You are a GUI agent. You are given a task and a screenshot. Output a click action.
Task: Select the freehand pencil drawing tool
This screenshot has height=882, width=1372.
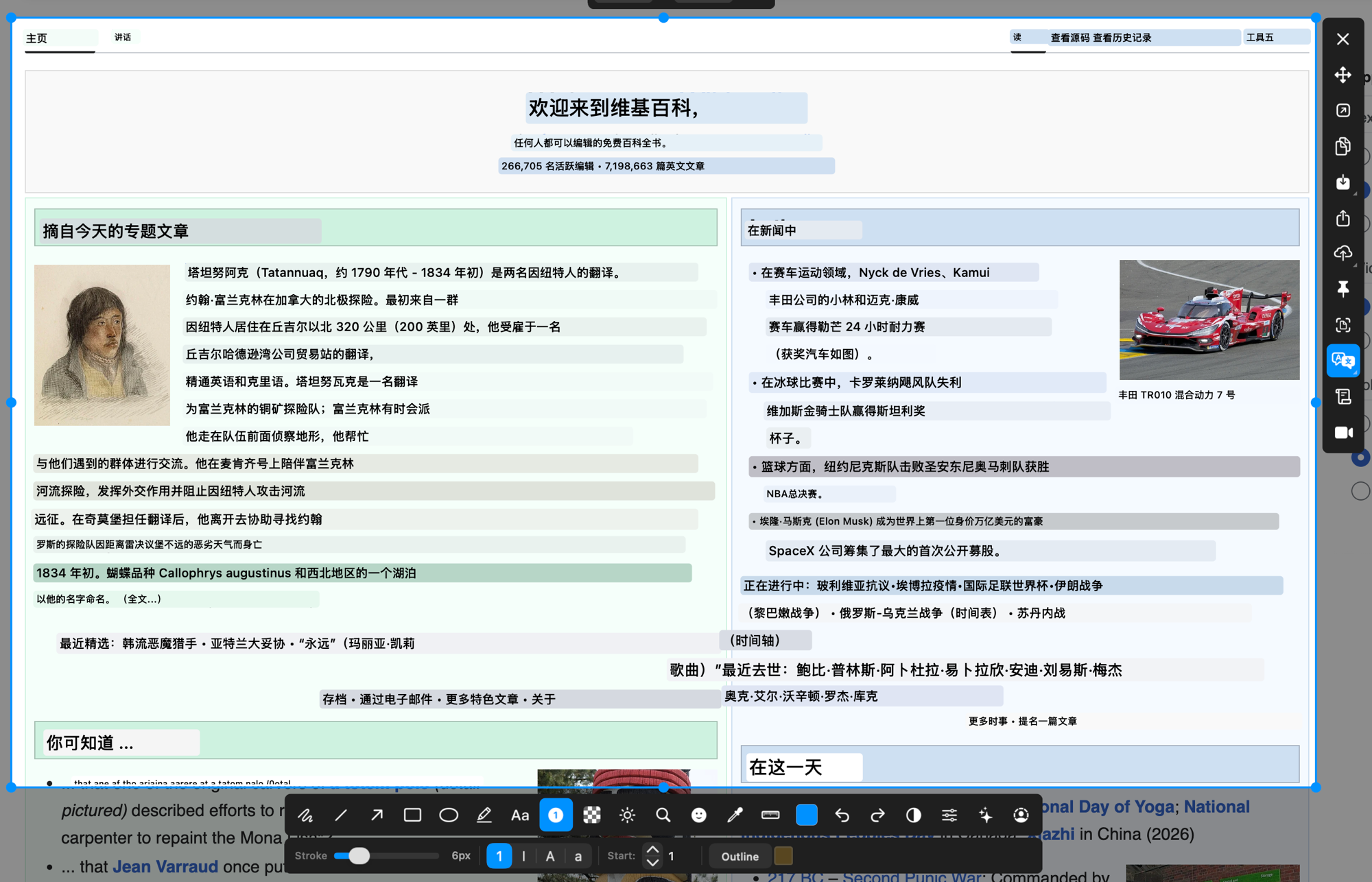(x=305, y=815)
